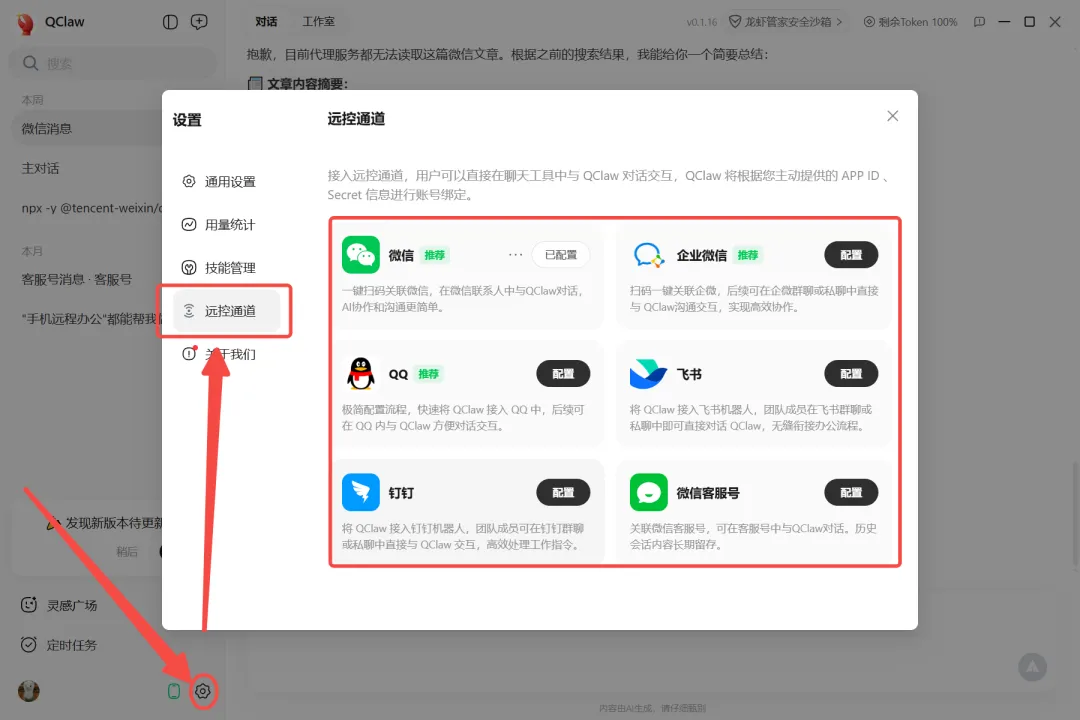Click 稍后 on update notice
The width and height of the screenshot is (1080, 720).
click(x=127, y=551)
